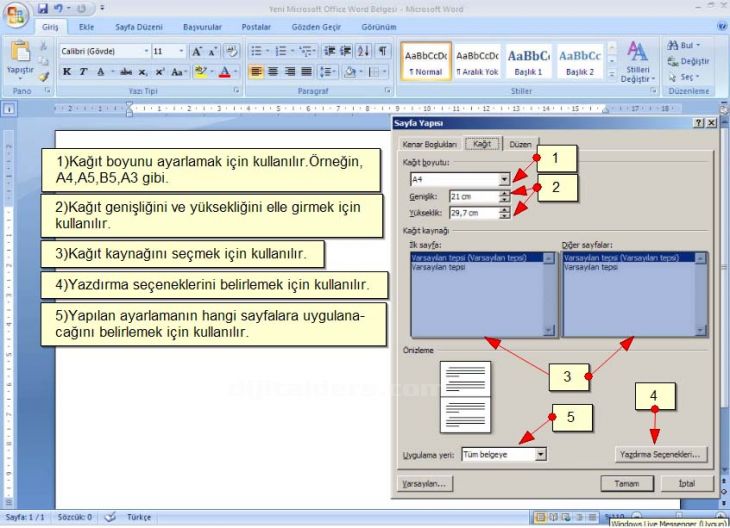Decrease the paragraph indent

coord(330,51)
